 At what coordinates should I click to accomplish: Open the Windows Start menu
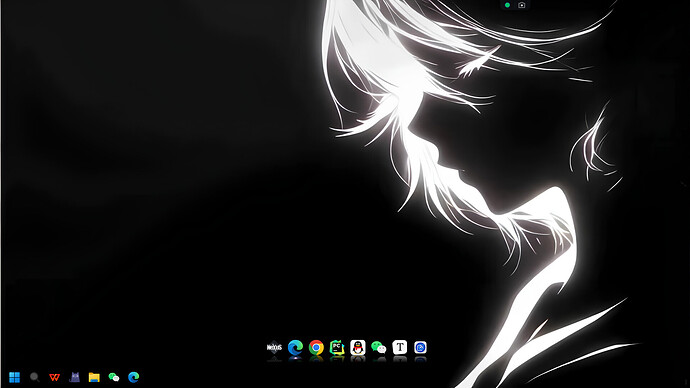point(15,377)
